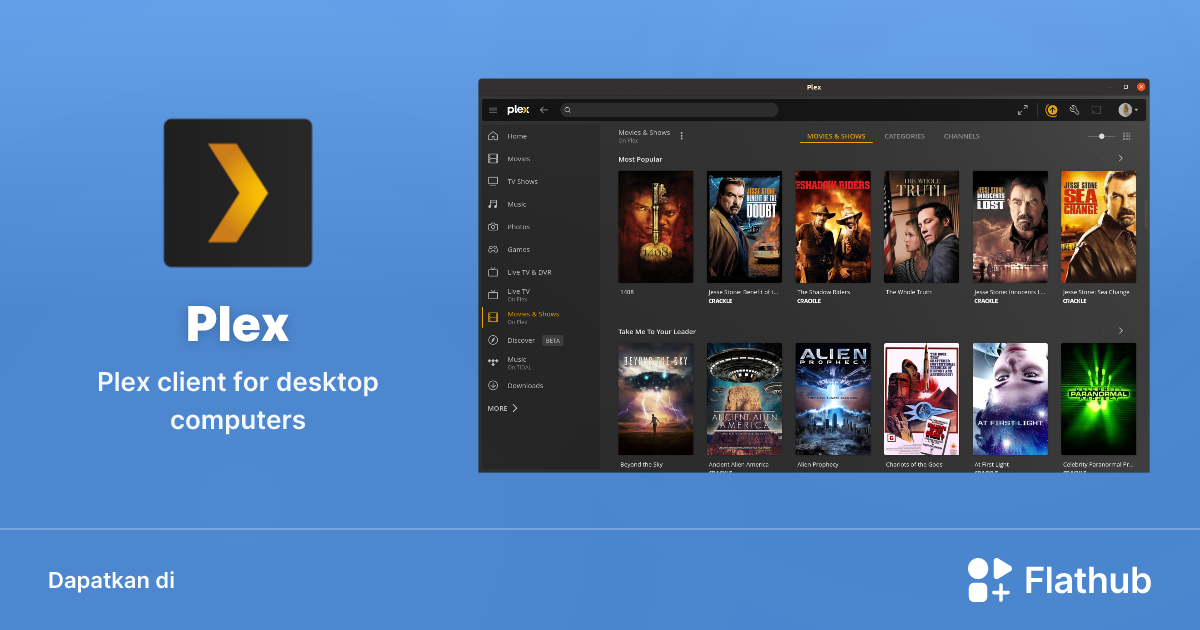
Task: Click the wrench settings icon
Action: 1073,110
